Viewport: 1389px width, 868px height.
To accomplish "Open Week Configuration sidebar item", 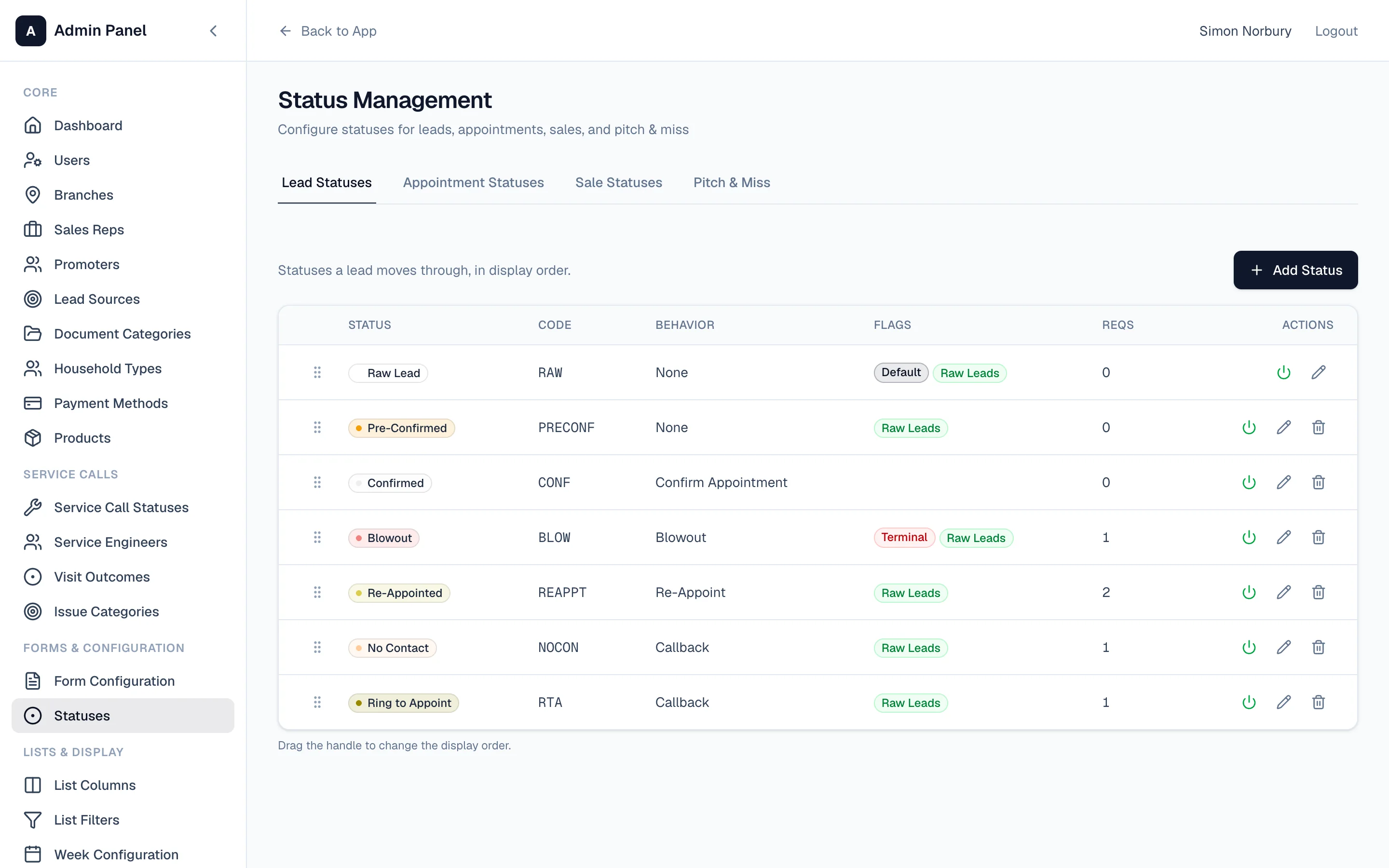I will (123, 855).
